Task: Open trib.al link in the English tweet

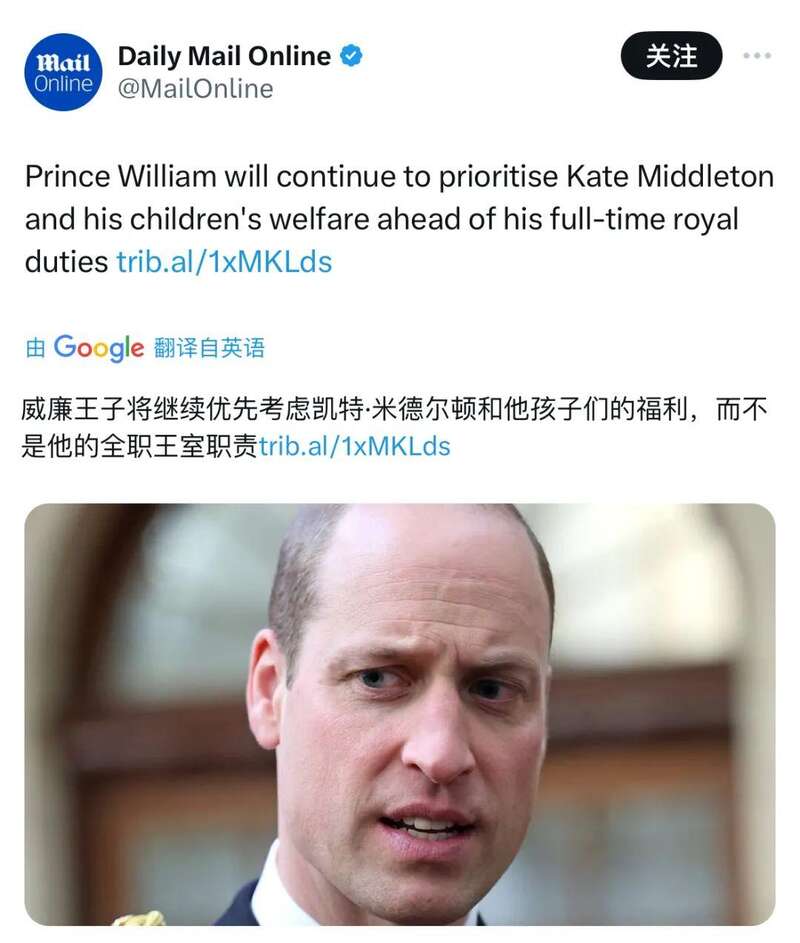Action: (224, 262)
